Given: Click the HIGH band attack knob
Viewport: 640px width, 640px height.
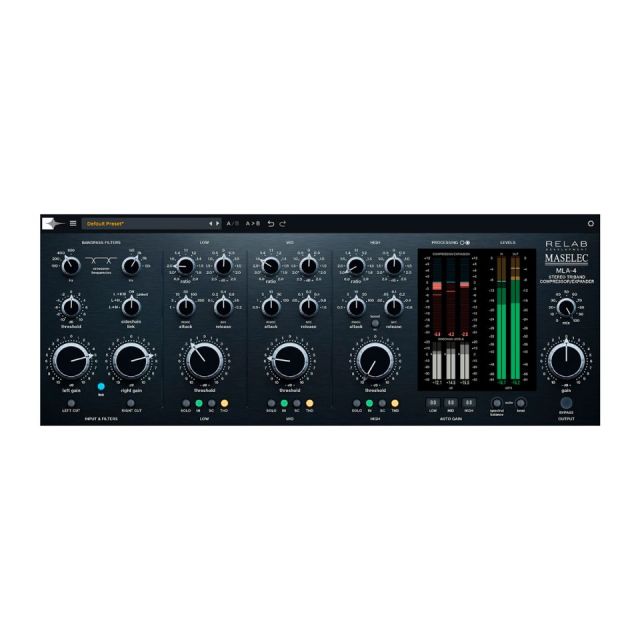Looking at the screenshot, I should (356, 307).
